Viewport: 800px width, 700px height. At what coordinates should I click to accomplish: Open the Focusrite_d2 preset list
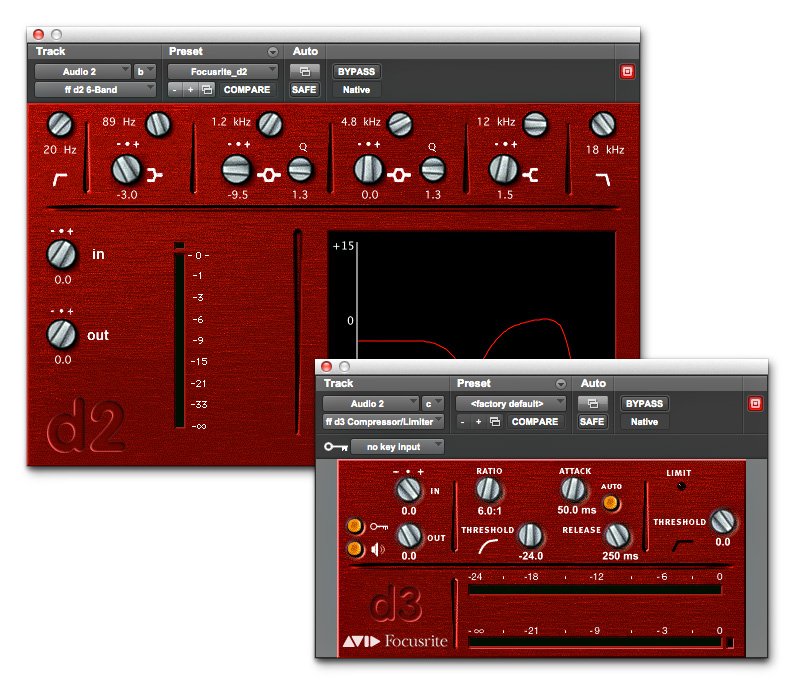[x=222, y=71]
